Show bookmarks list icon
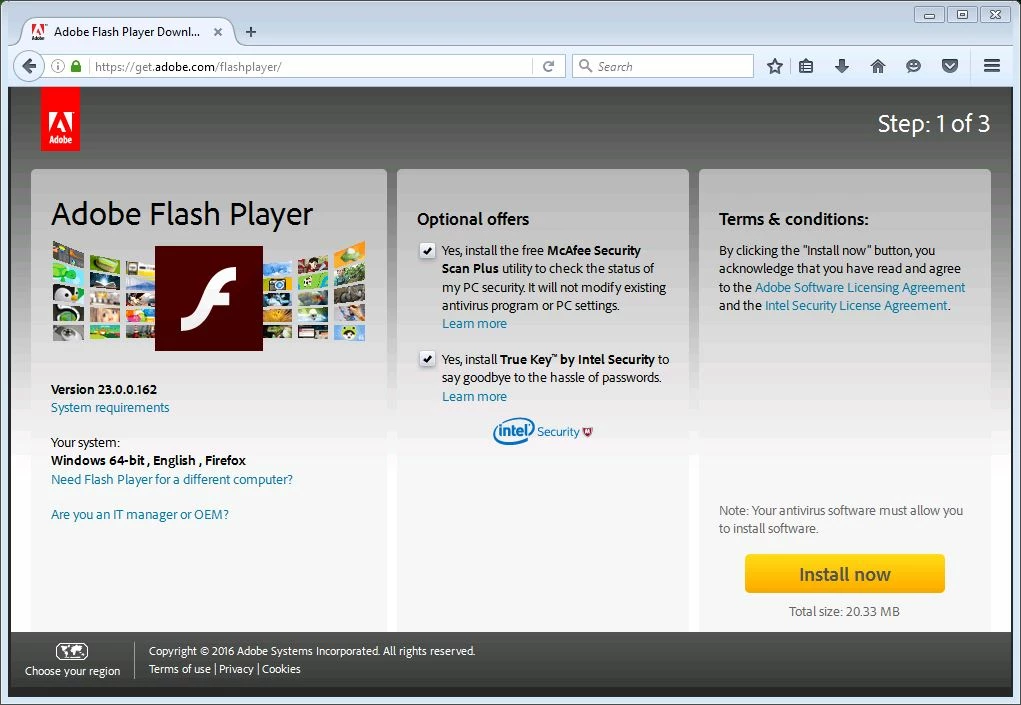 pos(806,66)
